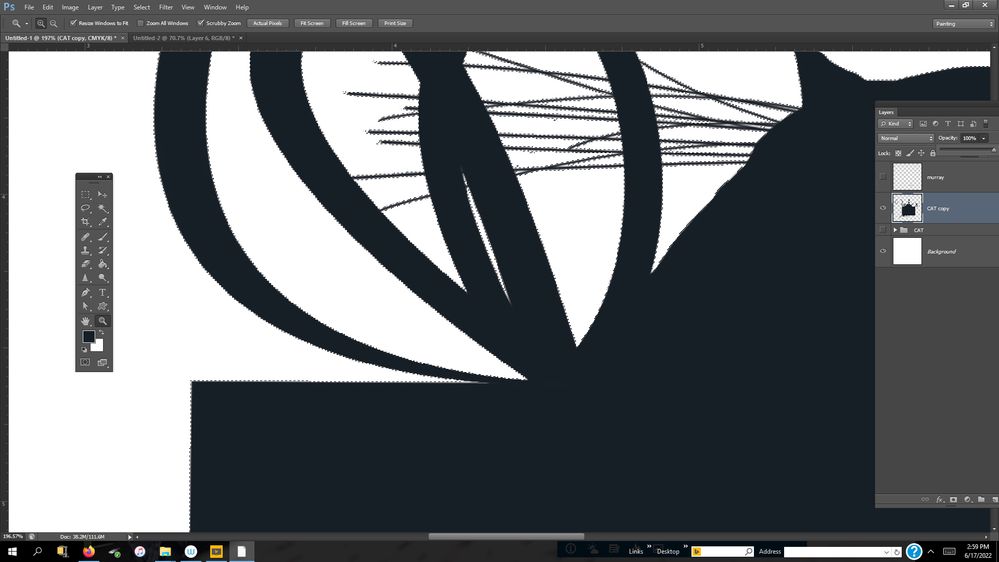Show hidden icons in system tray
This screenshot has width=999, height=562.
931,551
